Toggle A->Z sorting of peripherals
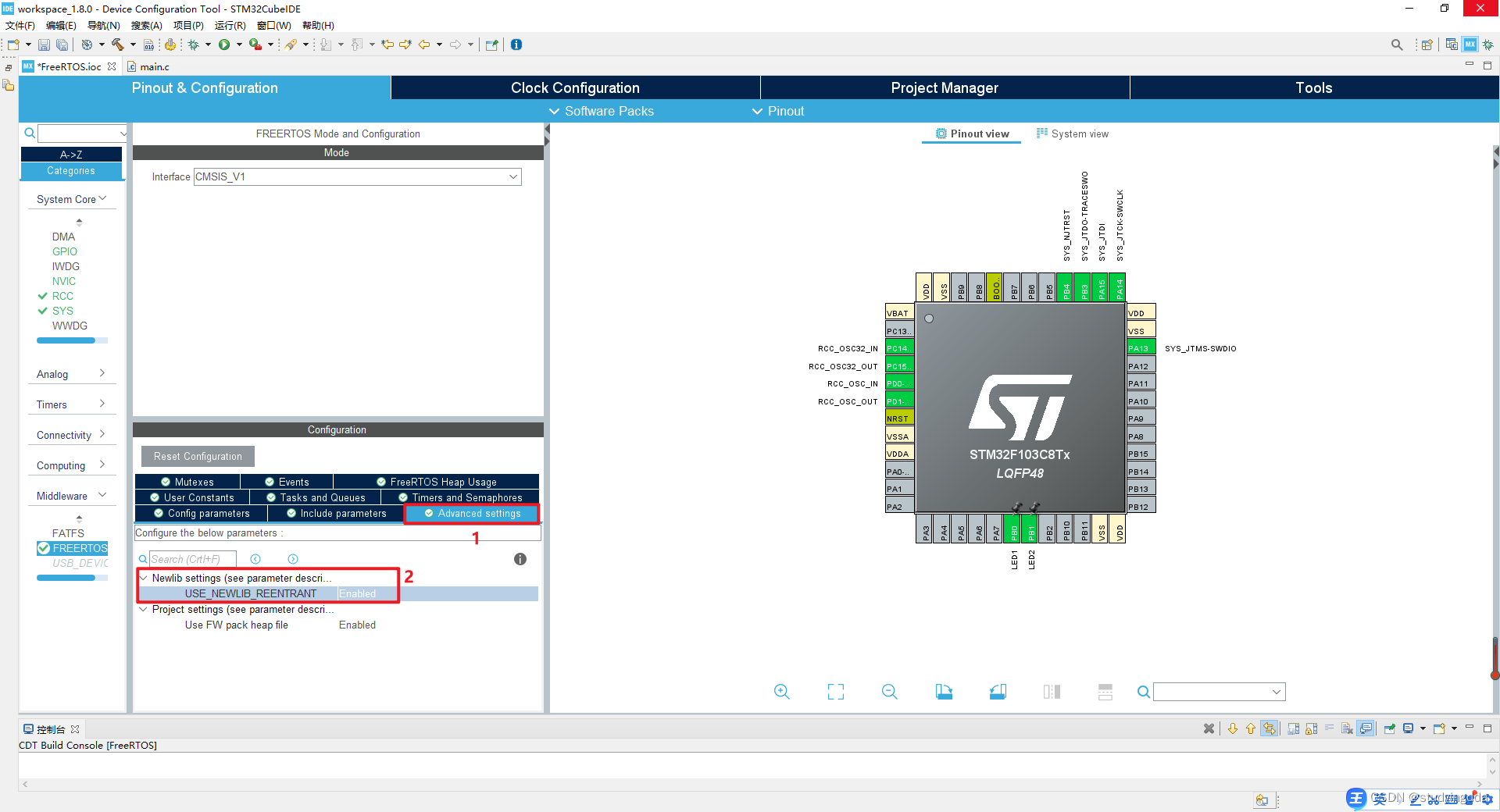 click(x=71, y=155)
